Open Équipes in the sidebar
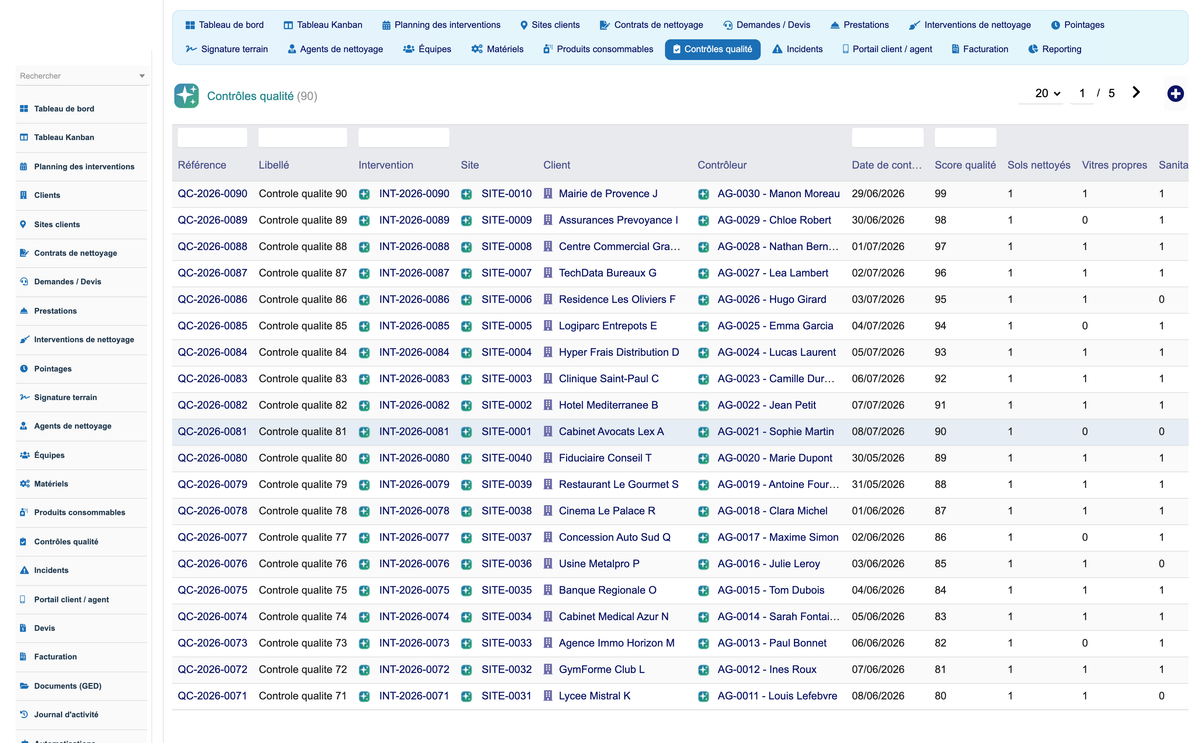This screenshot has width=1200, height=743. tap(49, 455)
